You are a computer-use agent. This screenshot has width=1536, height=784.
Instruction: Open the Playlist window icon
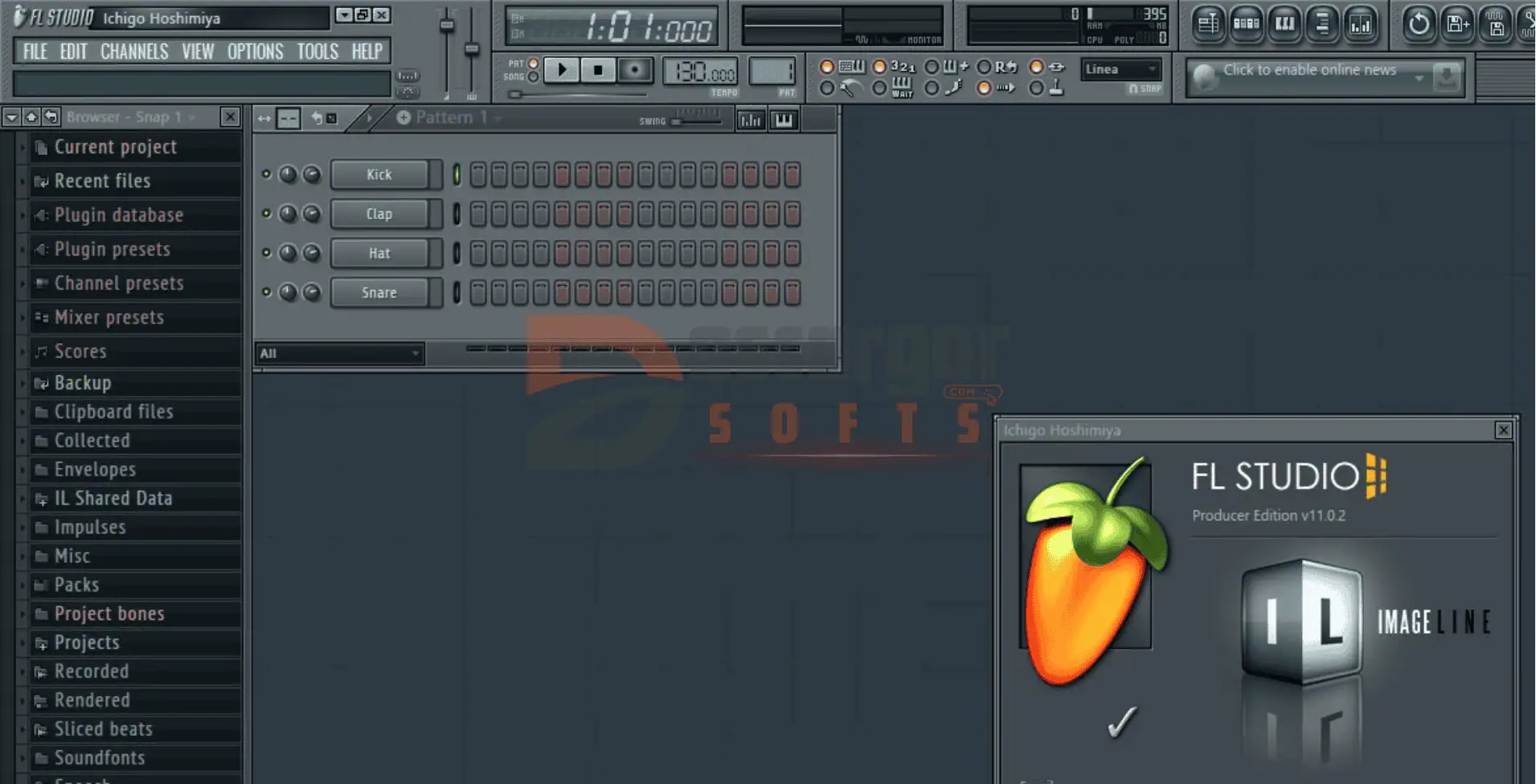[1208, 24]
